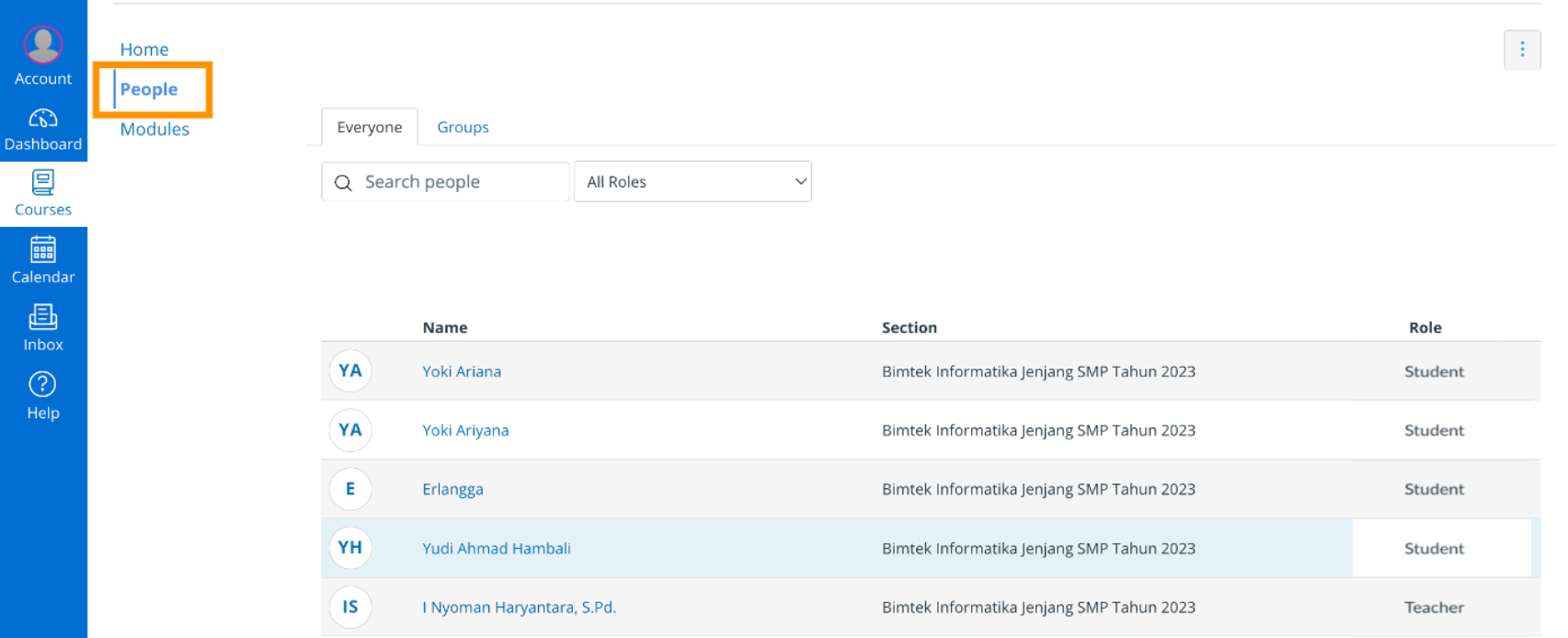
Task: Click Teacher role of I Nyoman Haryantara
Action: pos(1434,607)
